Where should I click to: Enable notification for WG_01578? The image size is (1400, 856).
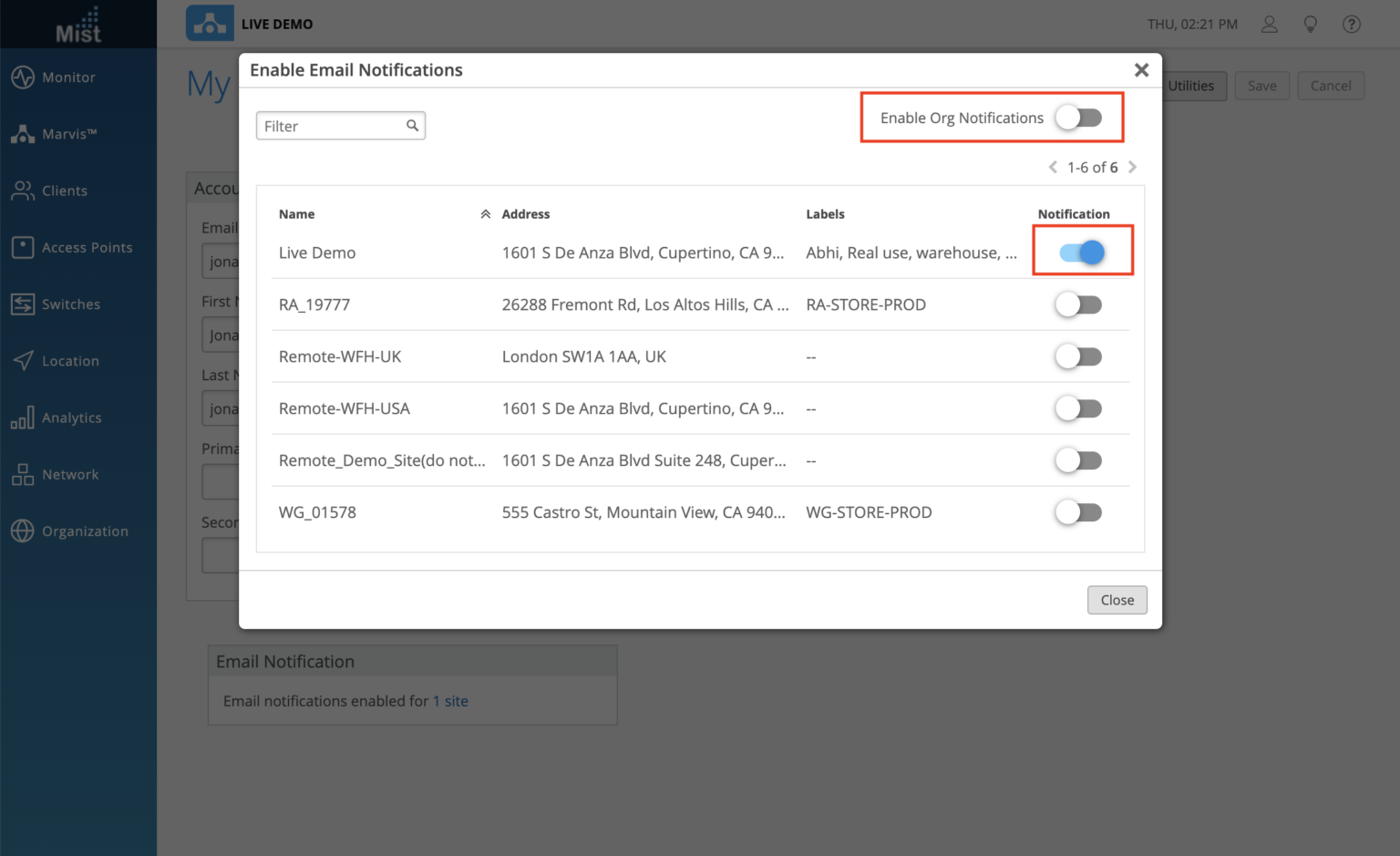tap(1079, 512)
